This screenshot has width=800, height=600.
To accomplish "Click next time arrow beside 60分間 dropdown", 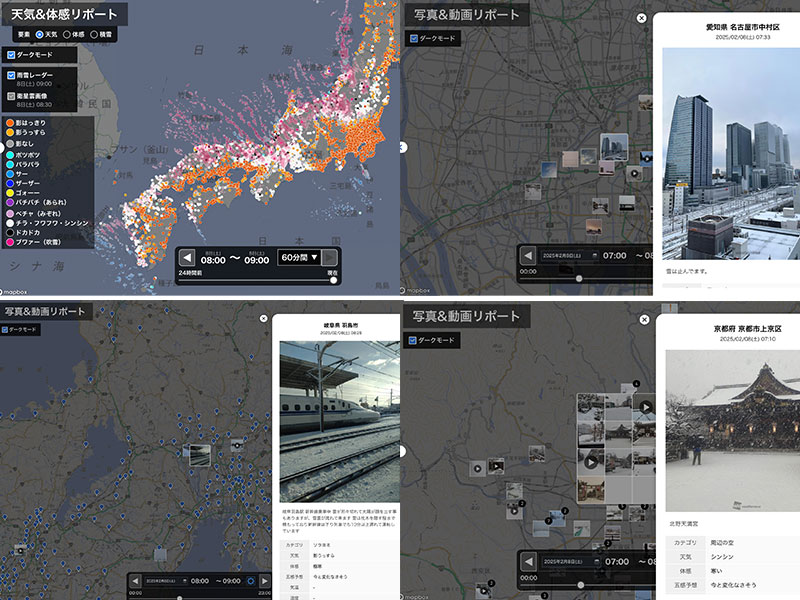I will coord(330,258).
